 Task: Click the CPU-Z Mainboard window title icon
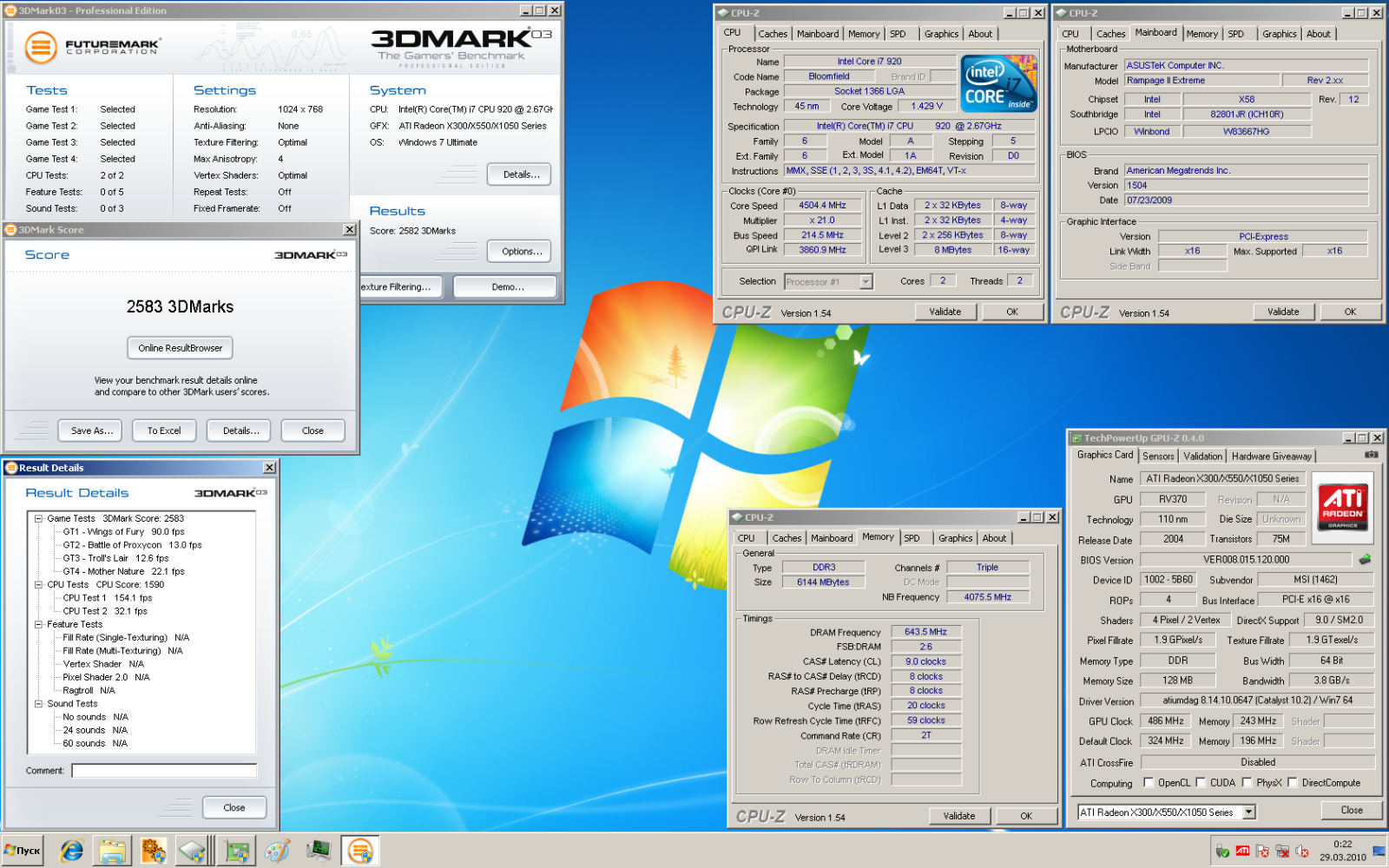pyautogui.click(x=1061, y=13)
